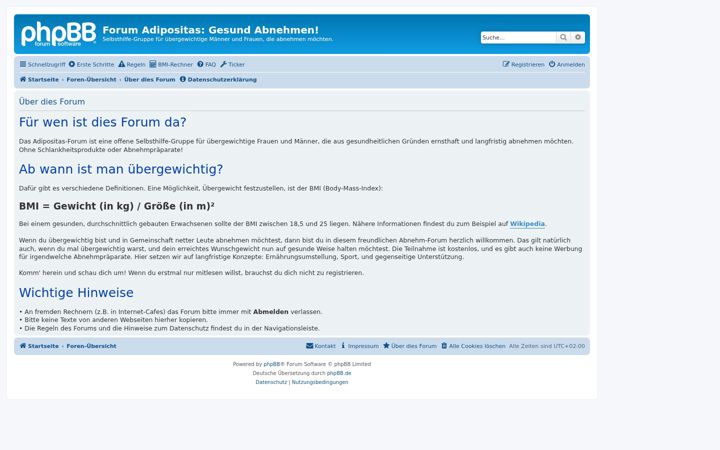Viewport: 720px width, 450px height.
Task: Open Foren-Übersicht in footer bar
Action: click(x=91, y=346)
